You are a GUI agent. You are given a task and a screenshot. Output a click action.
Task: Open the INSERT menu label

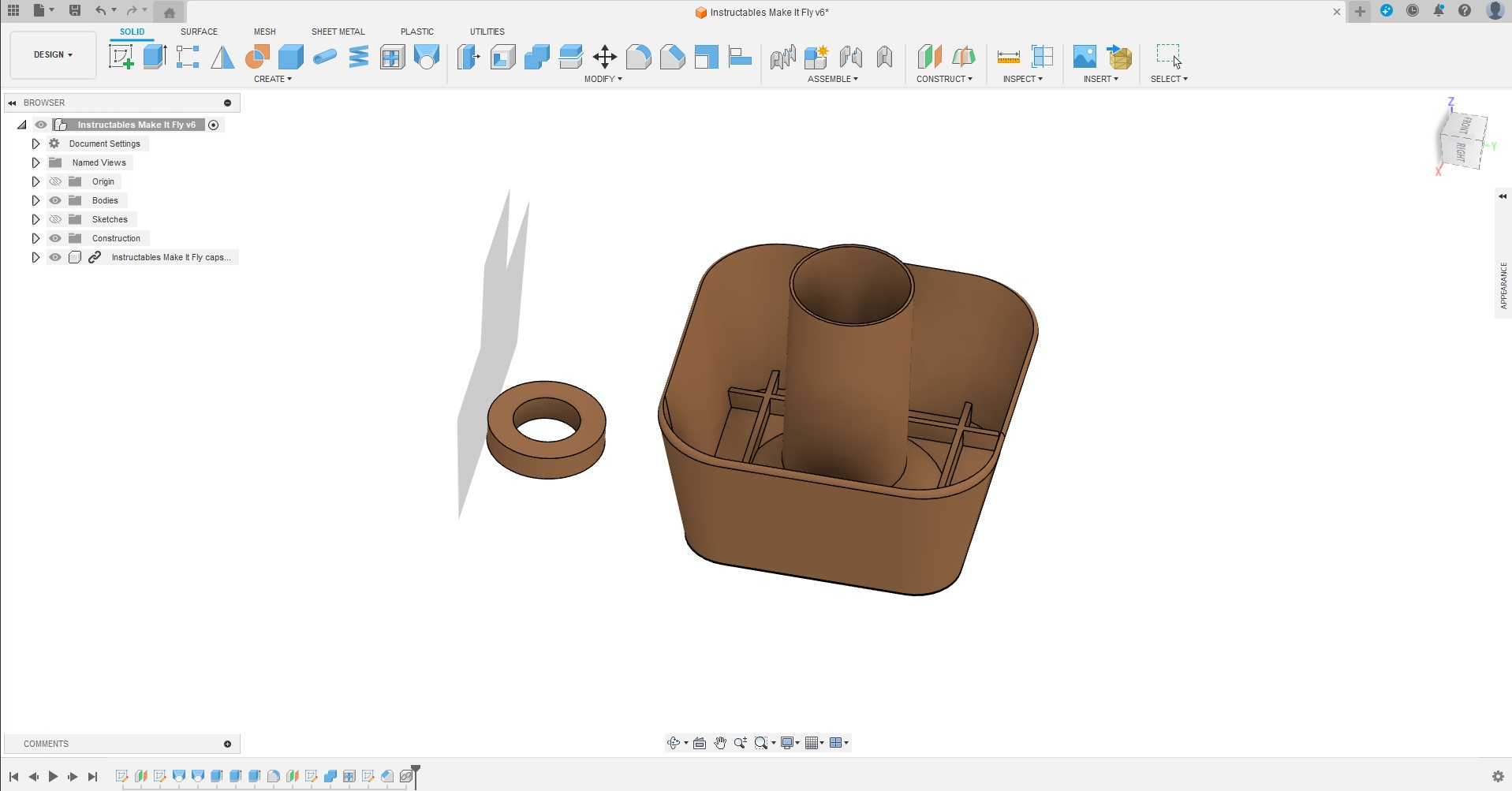[1101, 79]
